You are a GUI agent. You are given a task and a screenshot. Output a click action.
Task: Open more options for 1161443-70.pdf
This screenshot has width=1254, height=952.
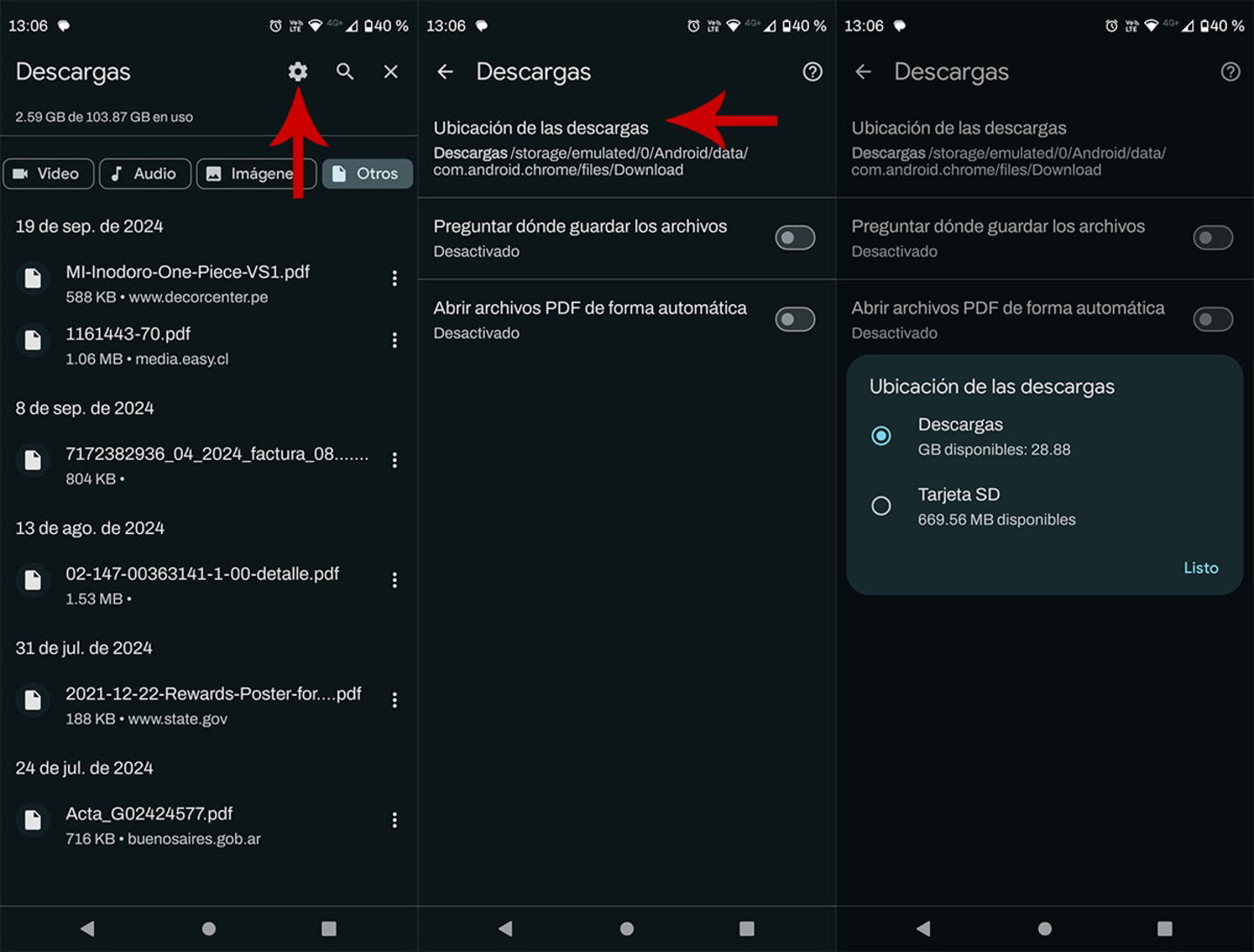[394, 340]
